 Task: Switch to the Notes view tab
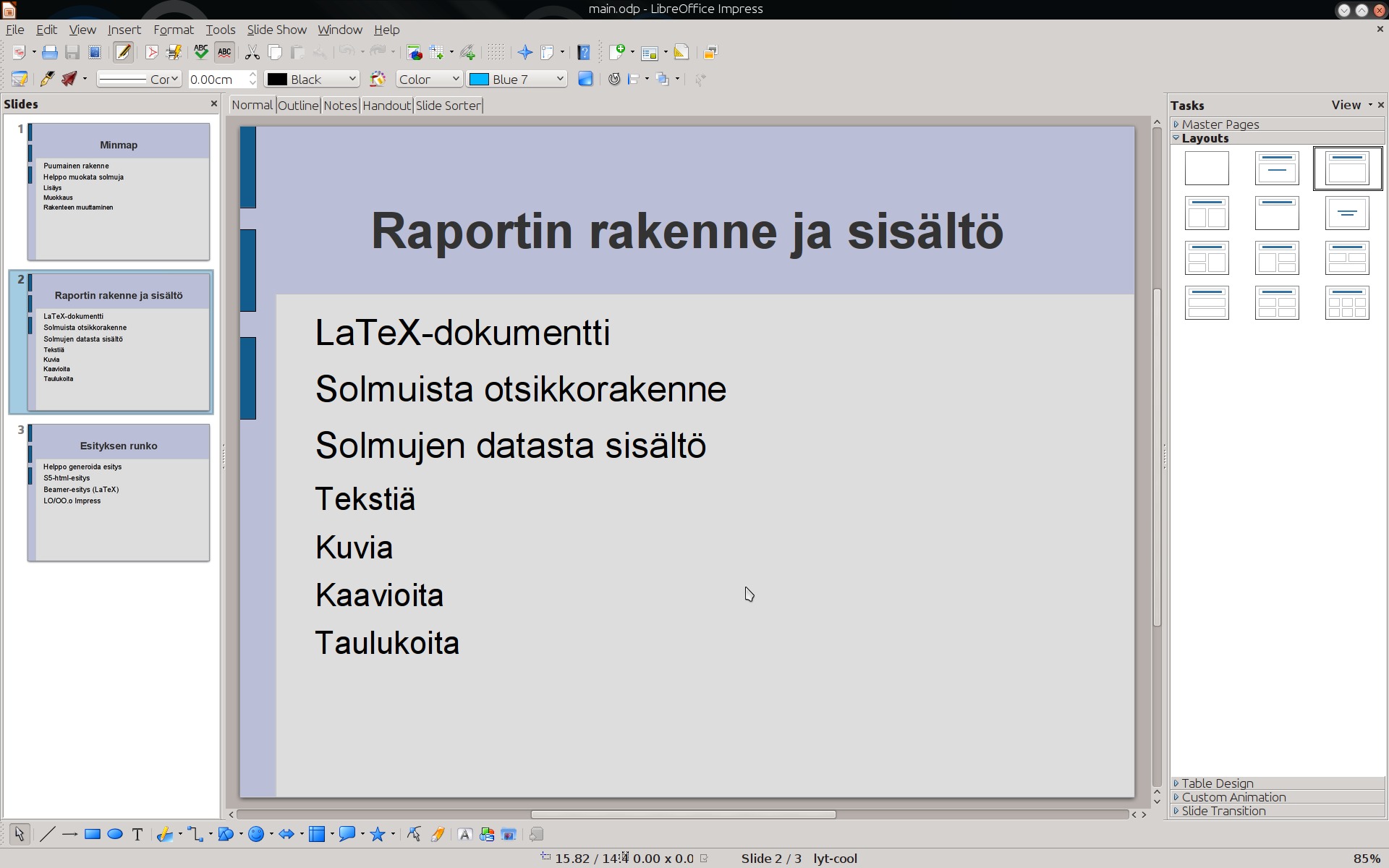point(340,105)
